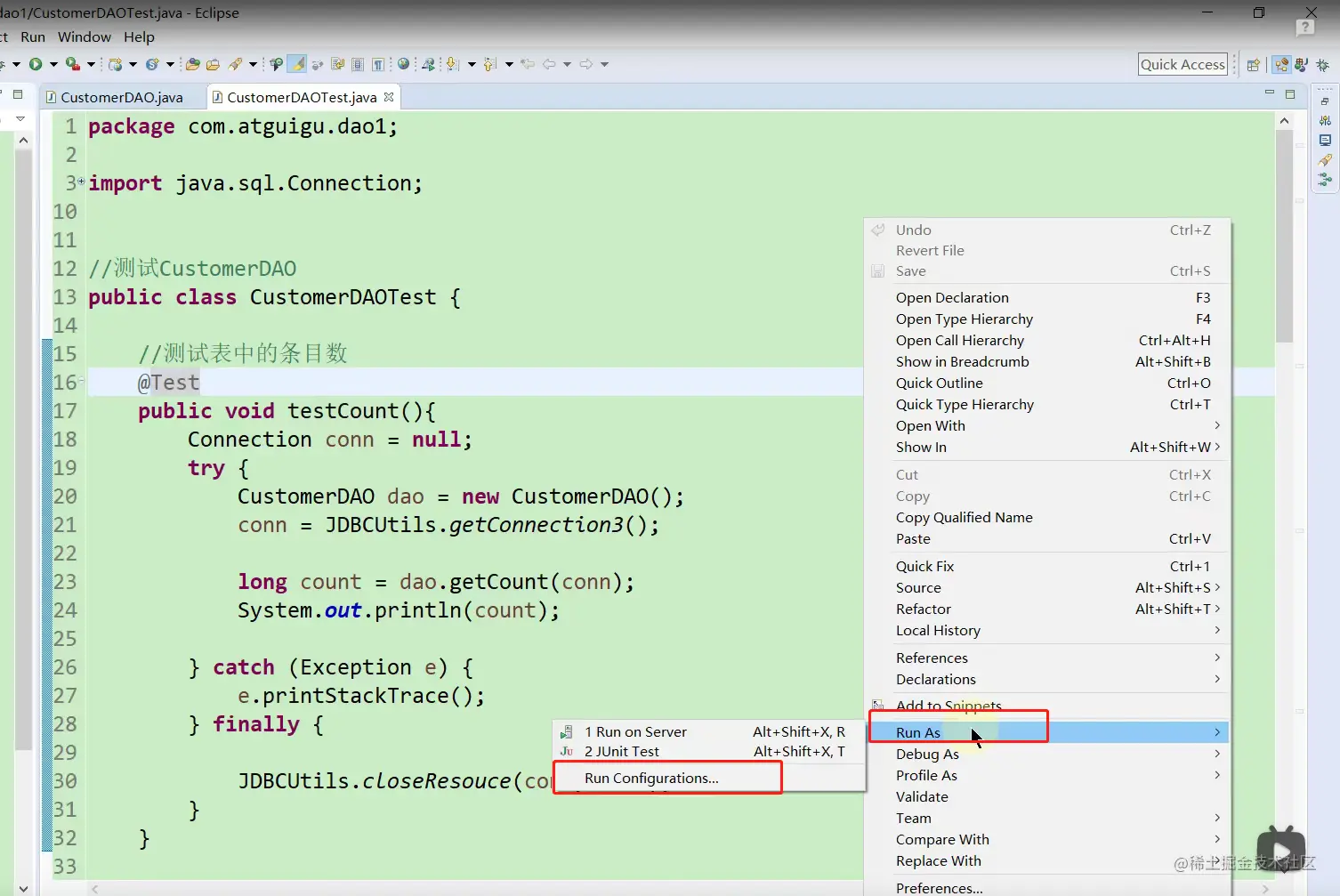
Task: Click the @Test annotation on line 16
Action: pyautogui.click(x=168, y=383)
